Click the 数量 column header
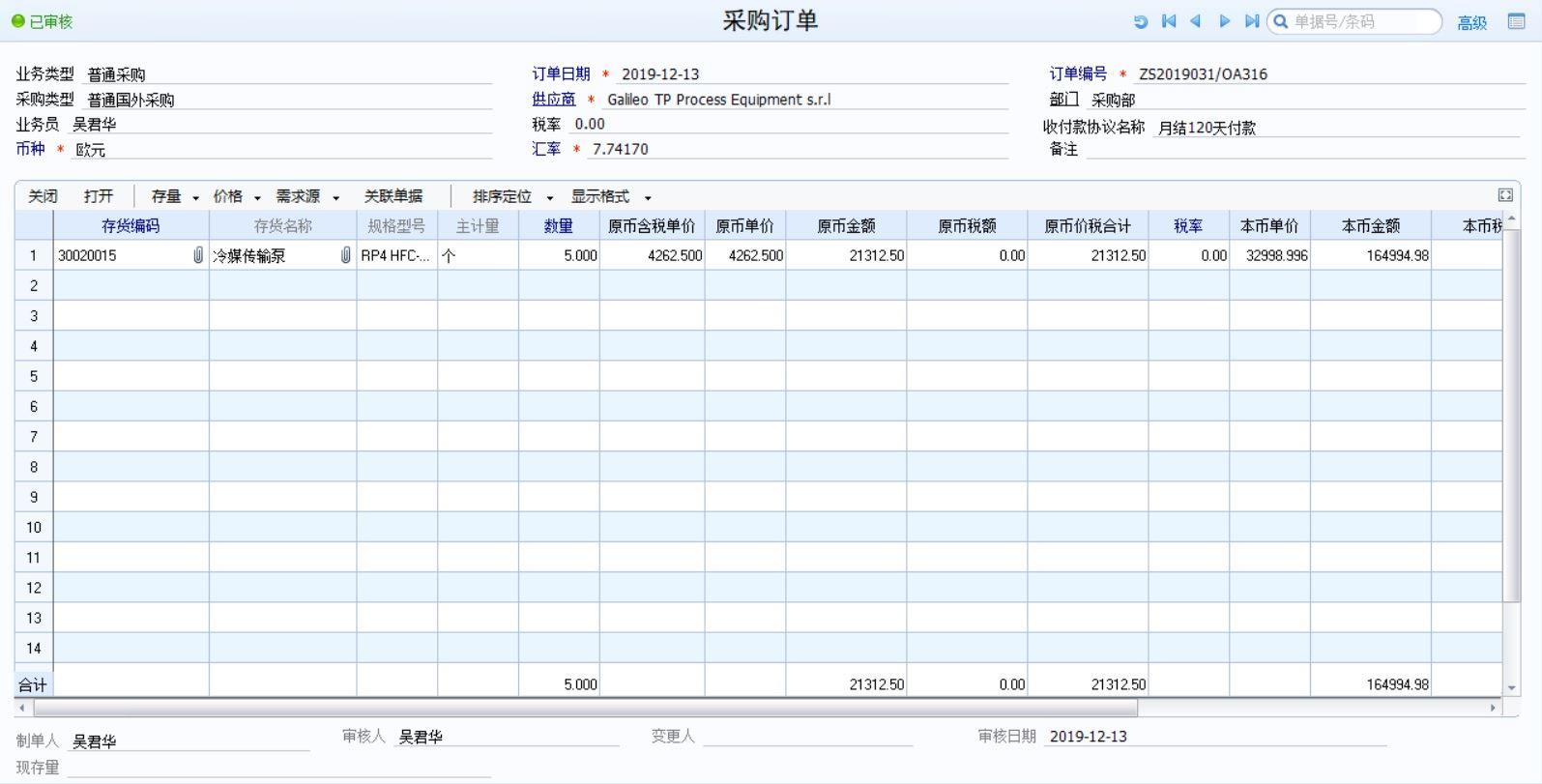 pyautogui.click(x=559, y=226)
